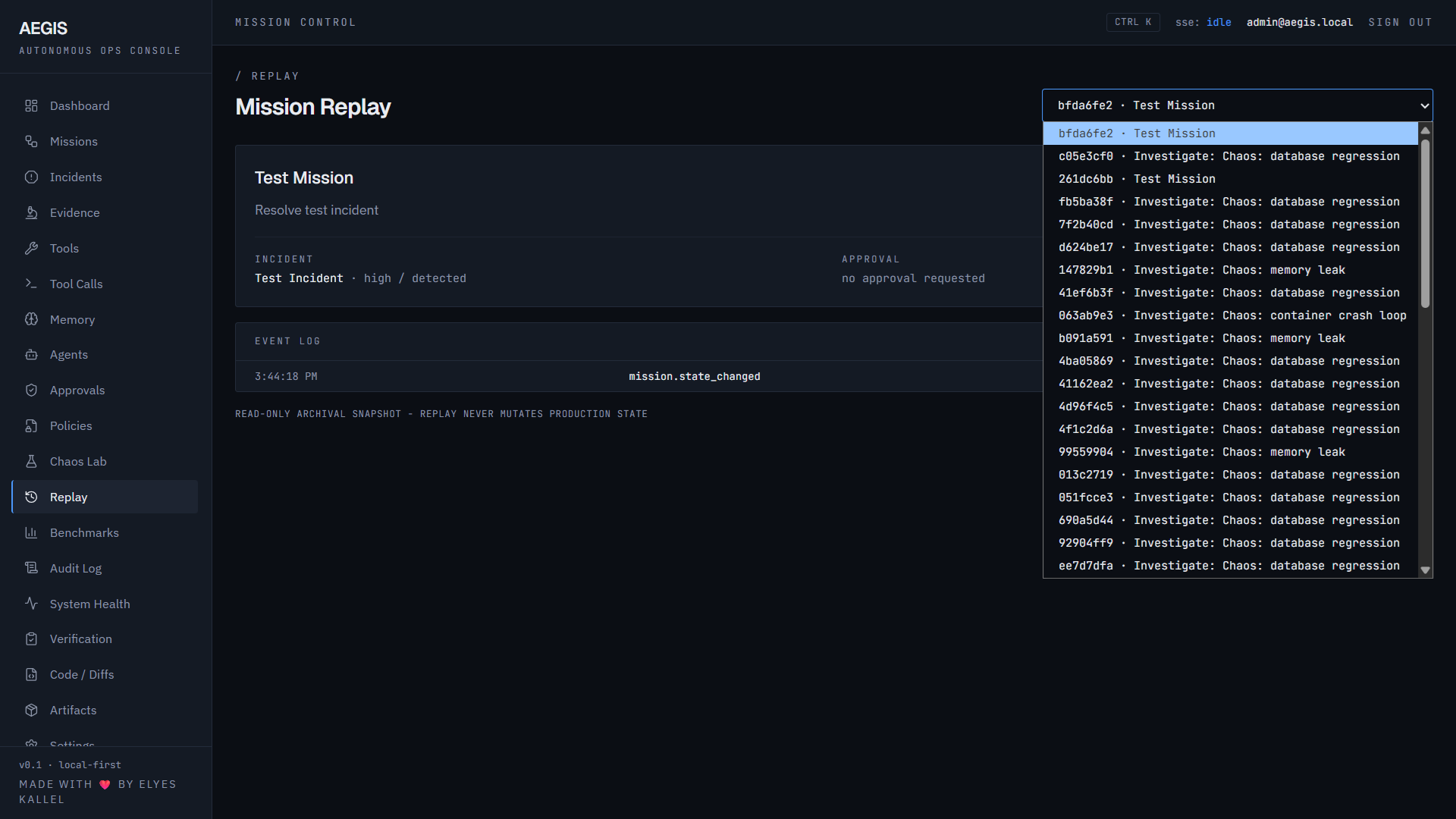
Task: Click the Chaos Lab flask icon
Action: [31, 462]
